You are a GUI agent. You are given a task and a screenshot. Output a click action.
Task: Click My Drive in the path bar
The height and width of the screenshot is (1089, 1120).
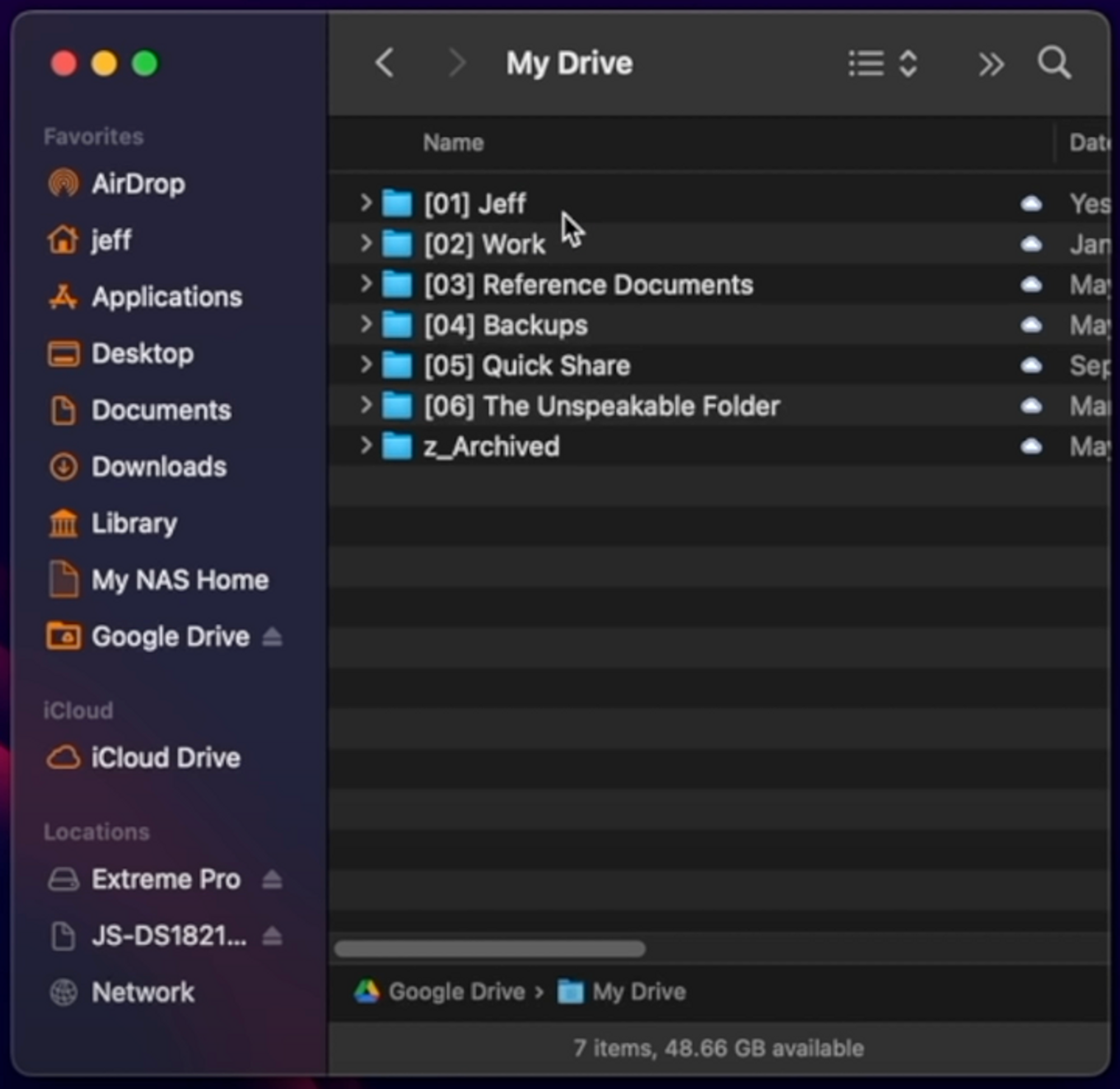(x=638, y=992)
